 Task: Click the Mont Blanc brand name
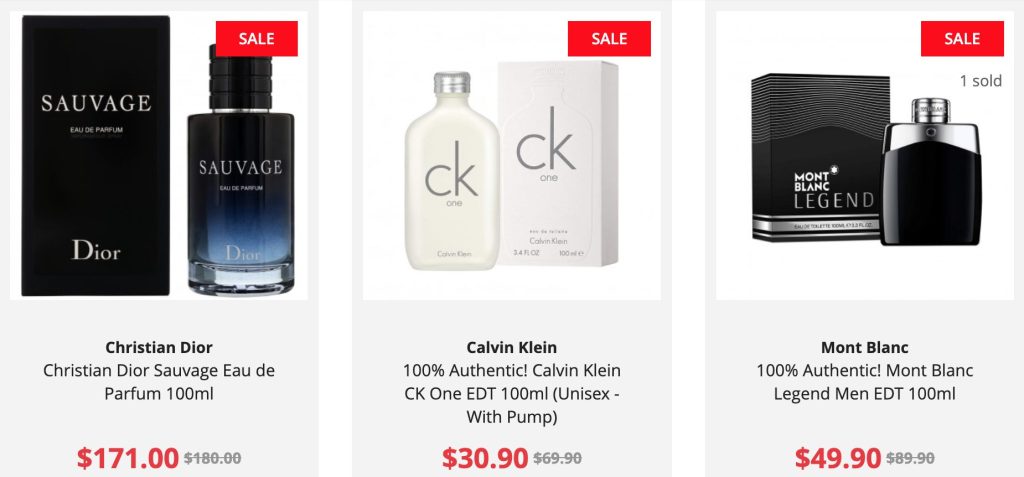pyautogui.click(x=865, y=347)
